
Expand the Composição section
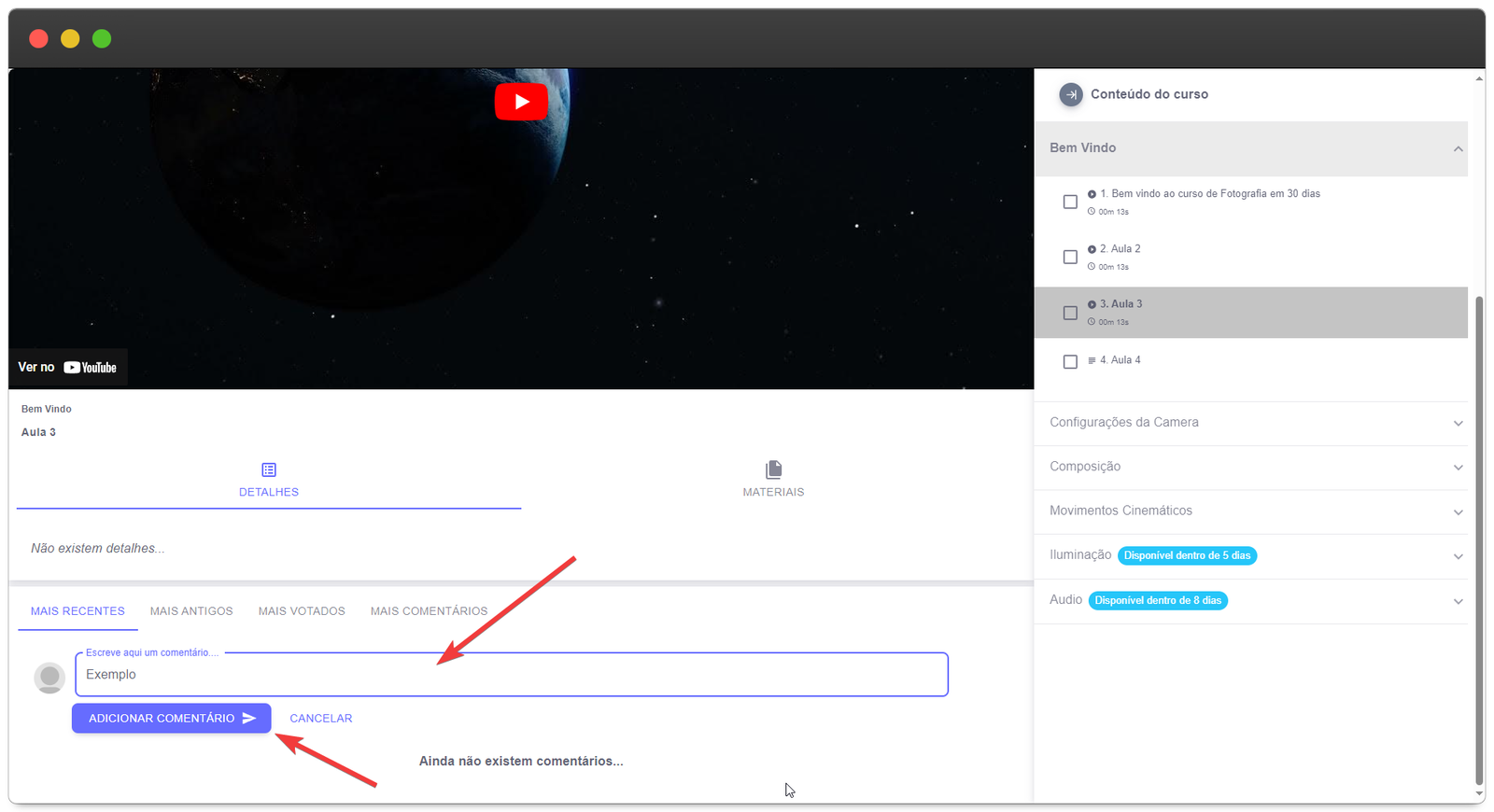[x=1458, y=467]
